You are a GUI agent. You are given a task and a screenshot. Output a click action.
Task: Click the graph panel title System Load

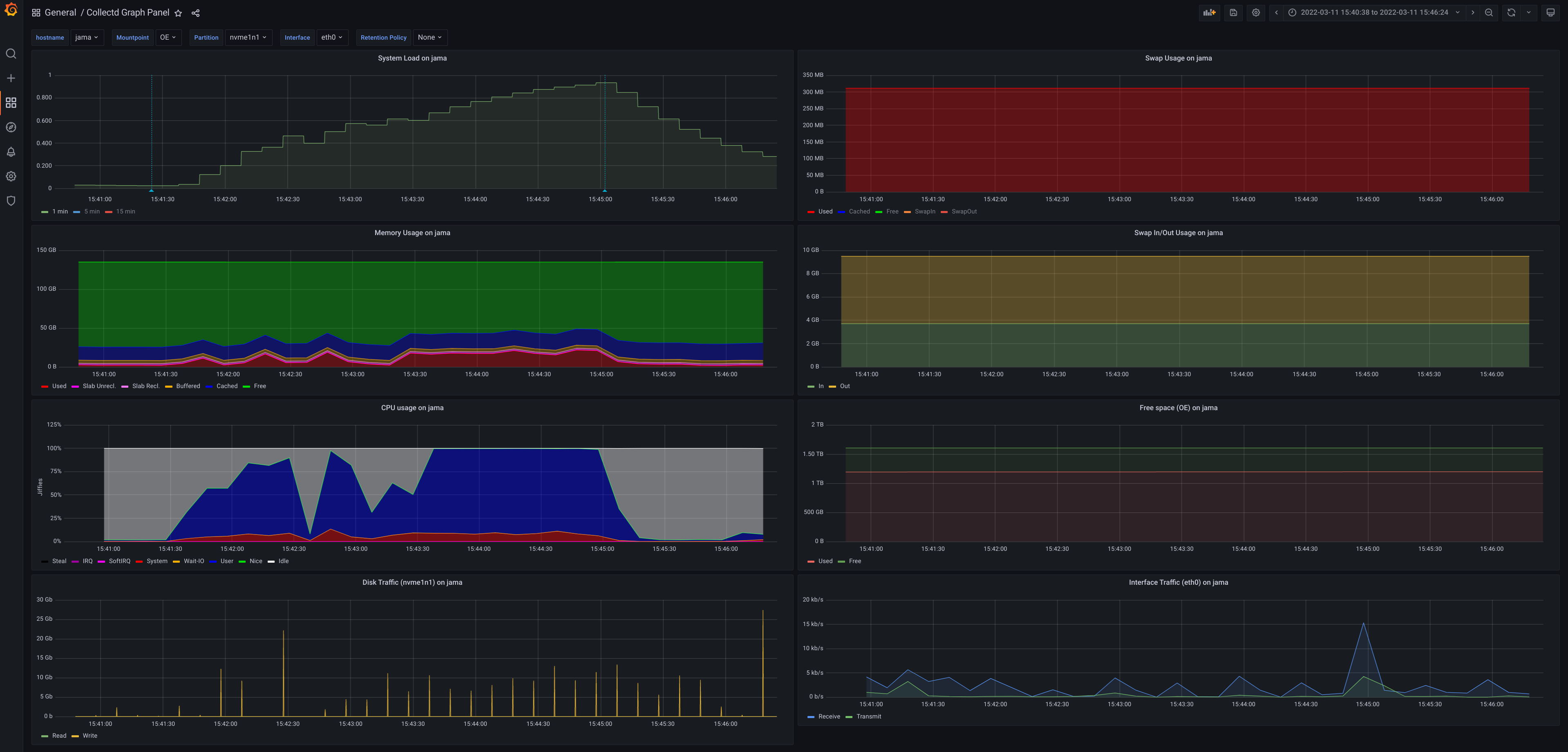pyautogui.click(x=412, y=58)
